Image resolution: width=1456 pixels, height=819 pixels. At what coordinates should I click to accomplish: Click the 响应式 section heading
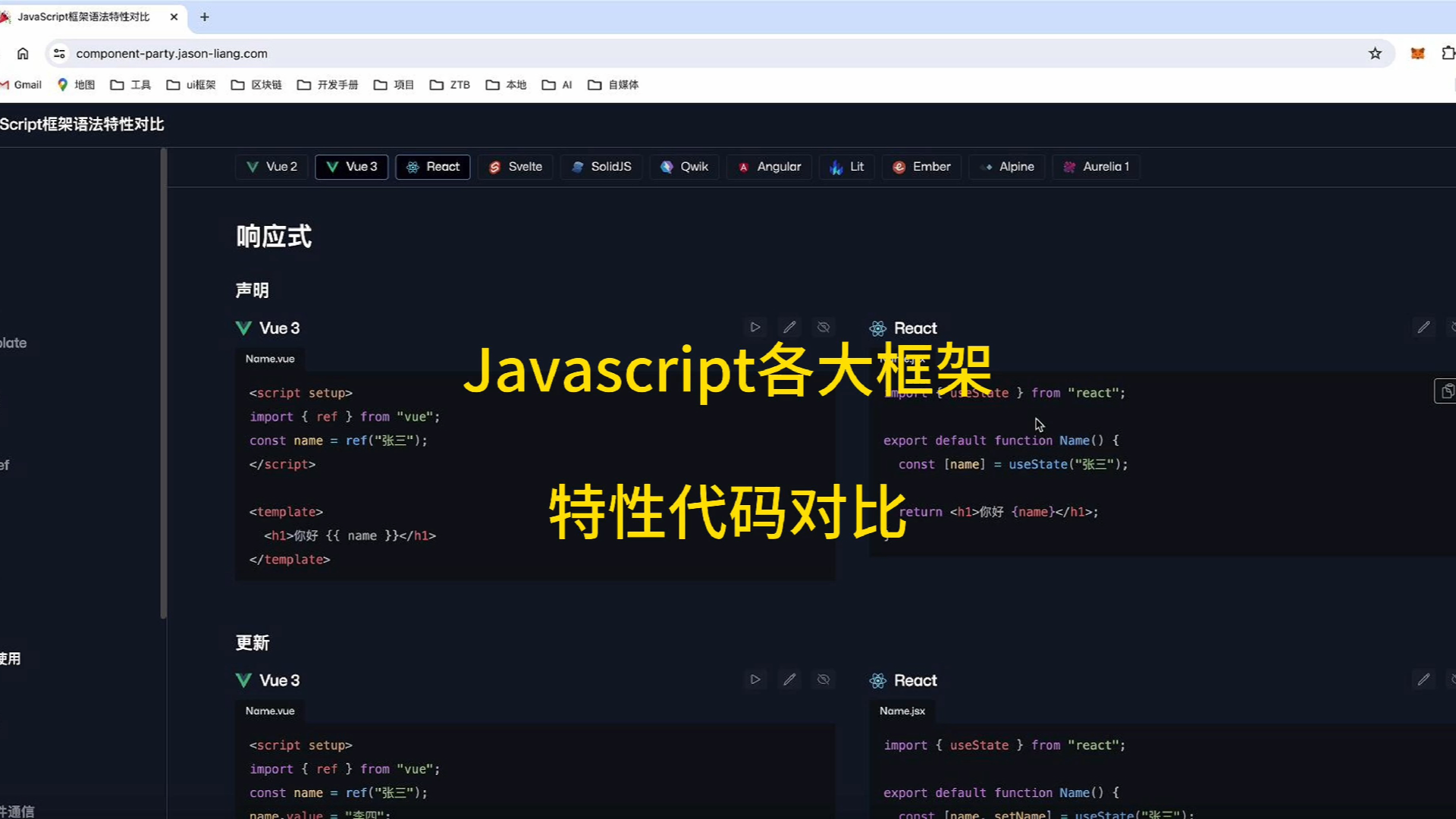[274, 237]
